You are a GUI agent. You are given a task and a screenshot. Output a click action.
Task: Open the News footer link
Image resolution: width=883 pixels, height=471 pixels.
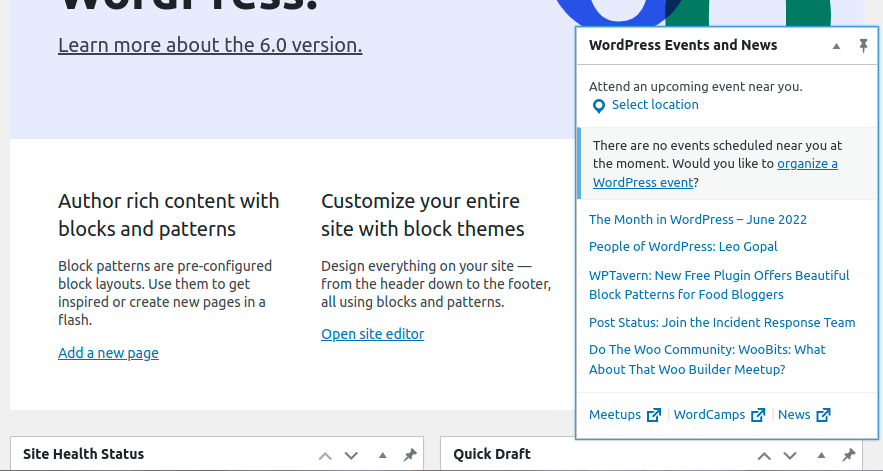pos(794,415)
